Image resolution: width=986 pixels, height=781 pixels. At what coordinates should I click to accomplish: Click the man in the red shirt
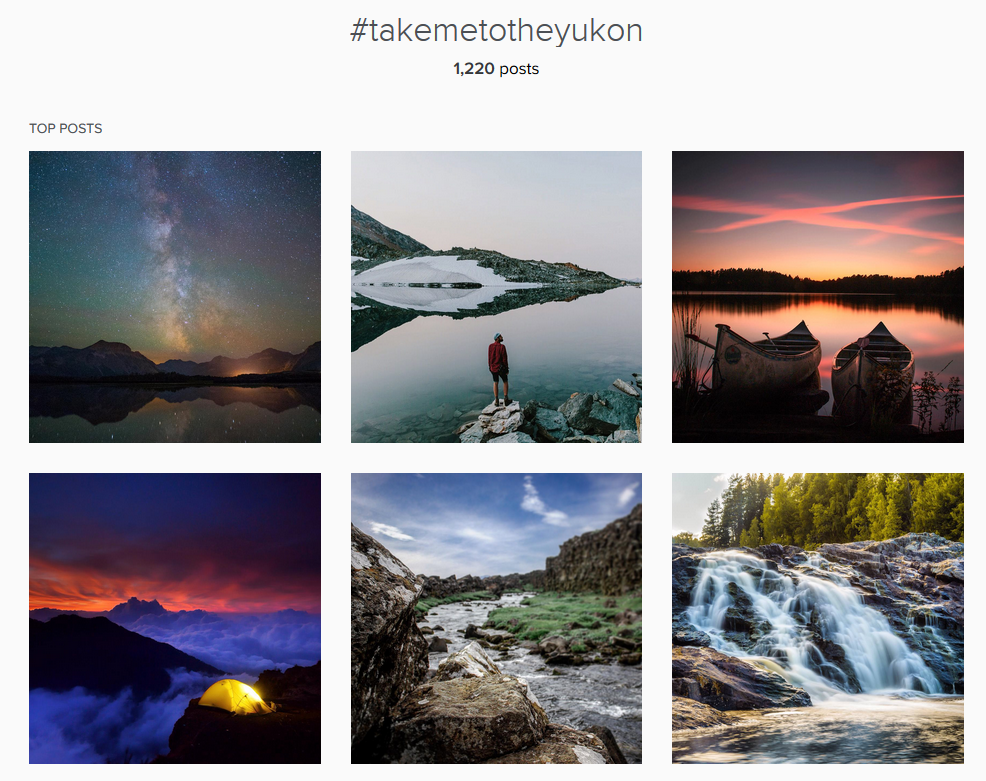tap(499, 369)
